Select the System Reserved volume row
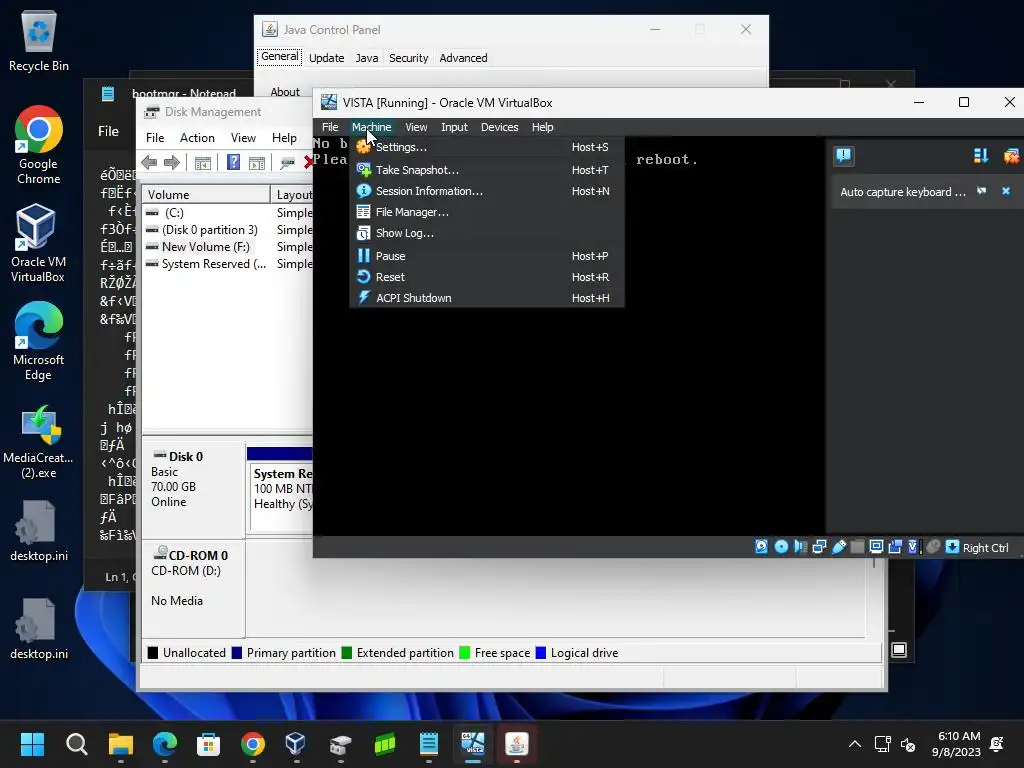Image resolution: width=1024 pixels, height=768 pixels. point(227,264)
